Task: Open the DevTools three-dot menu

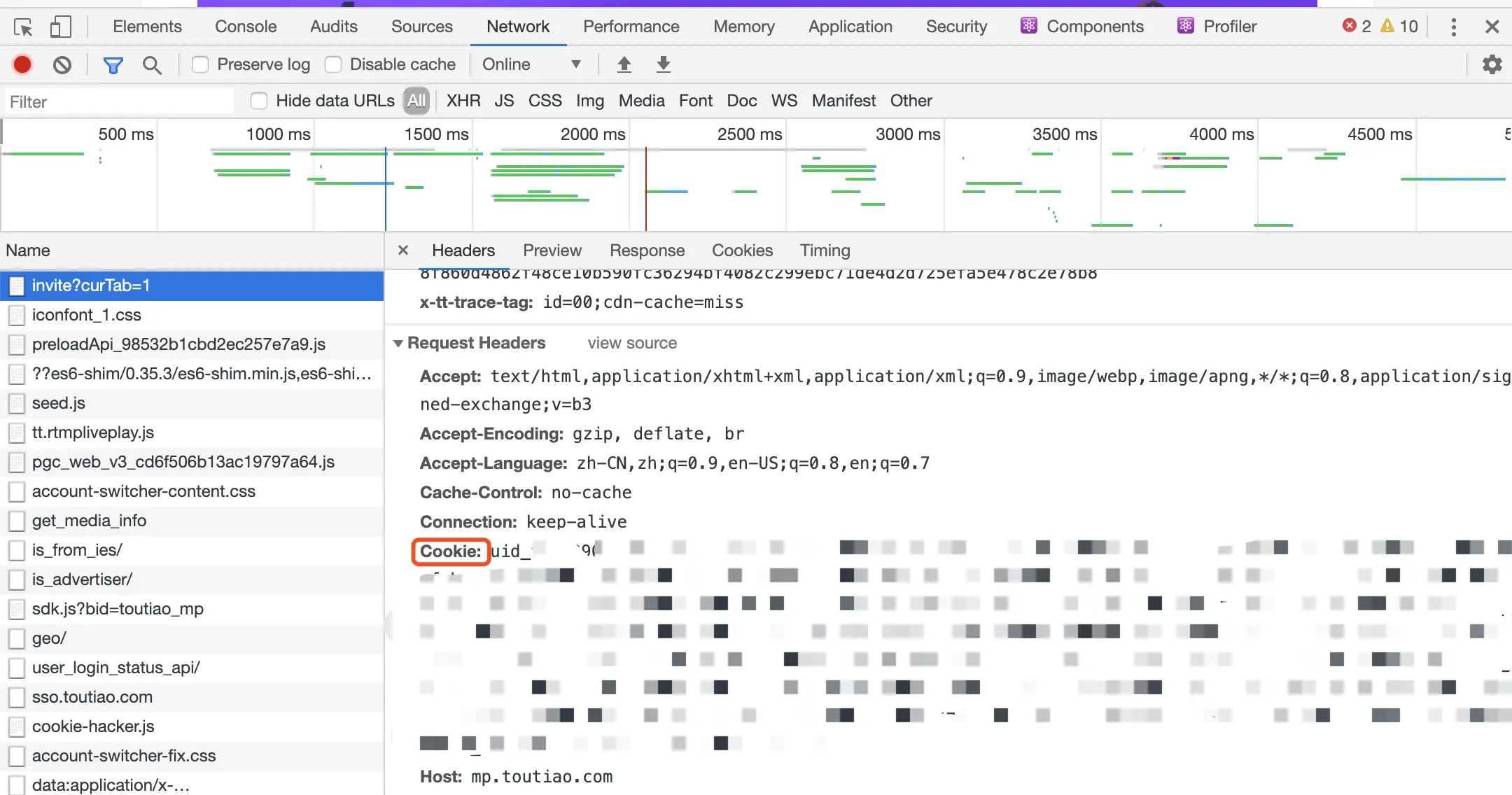Action: tap(1454, 27)
